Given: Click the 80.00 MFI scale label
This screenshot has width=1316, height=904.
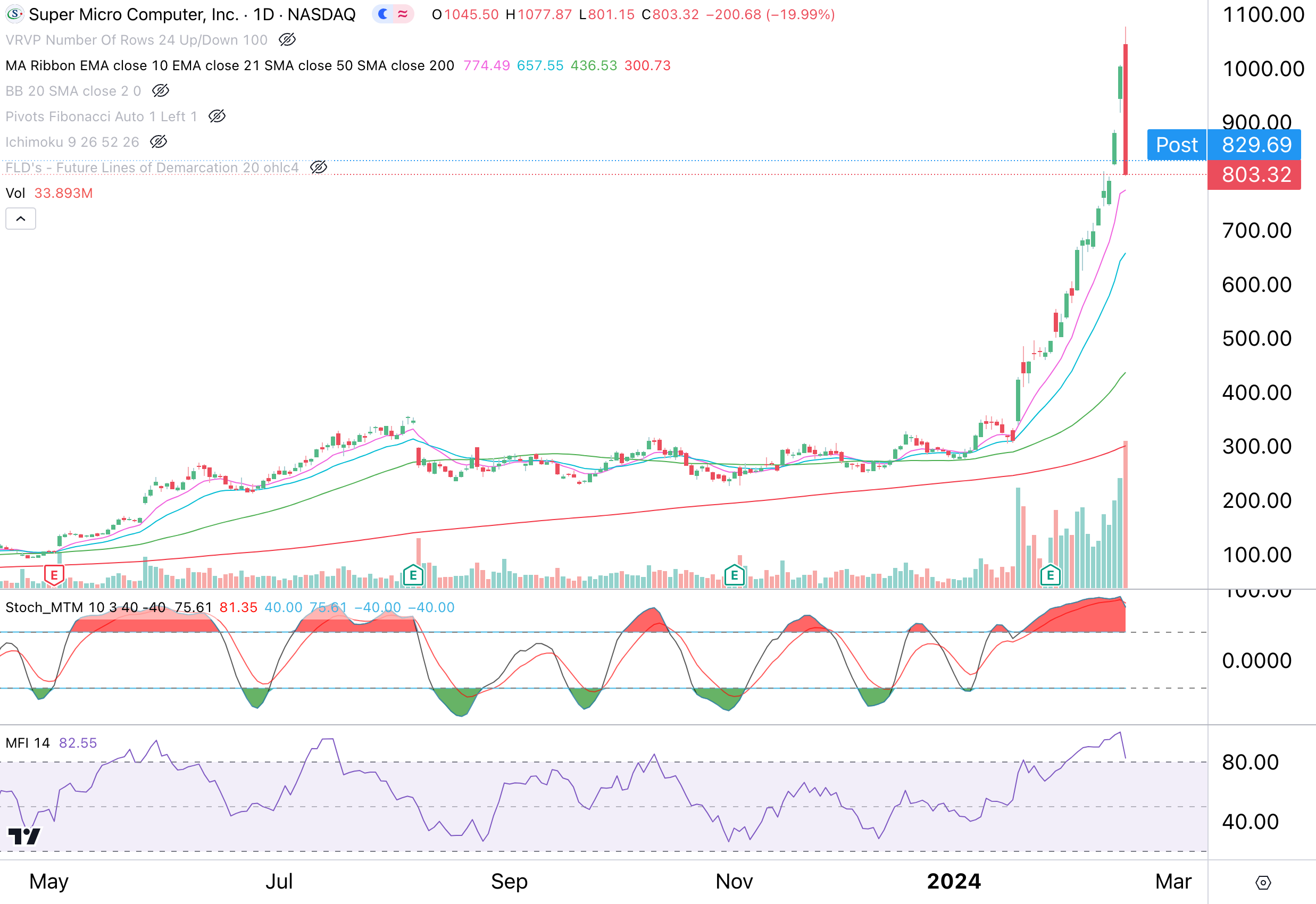Looking at the screenshot, I should point(1250,763).
